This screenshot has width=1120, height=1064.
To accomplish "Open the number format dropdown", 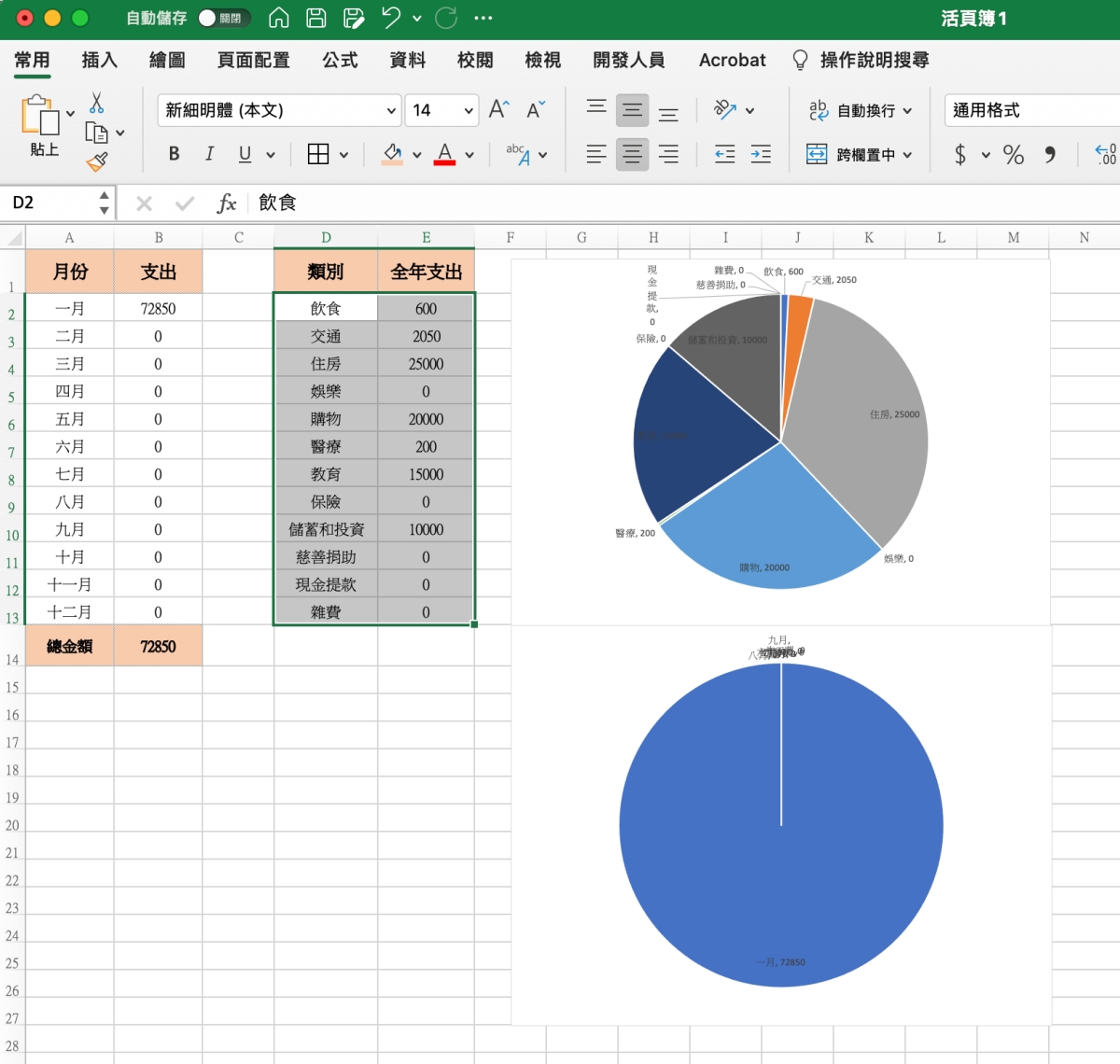I will click(1031, 110).
